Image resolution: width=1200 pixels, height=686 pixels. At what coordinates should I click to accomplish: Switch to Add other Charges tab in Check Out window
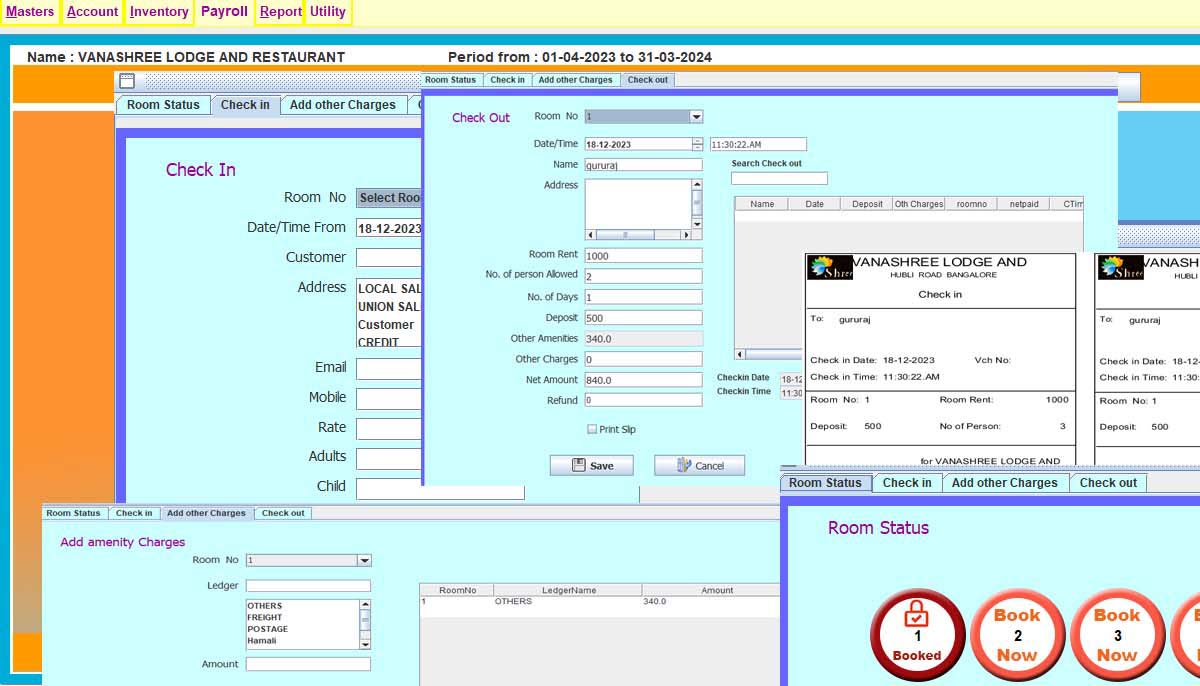click(x=575, y=80)
